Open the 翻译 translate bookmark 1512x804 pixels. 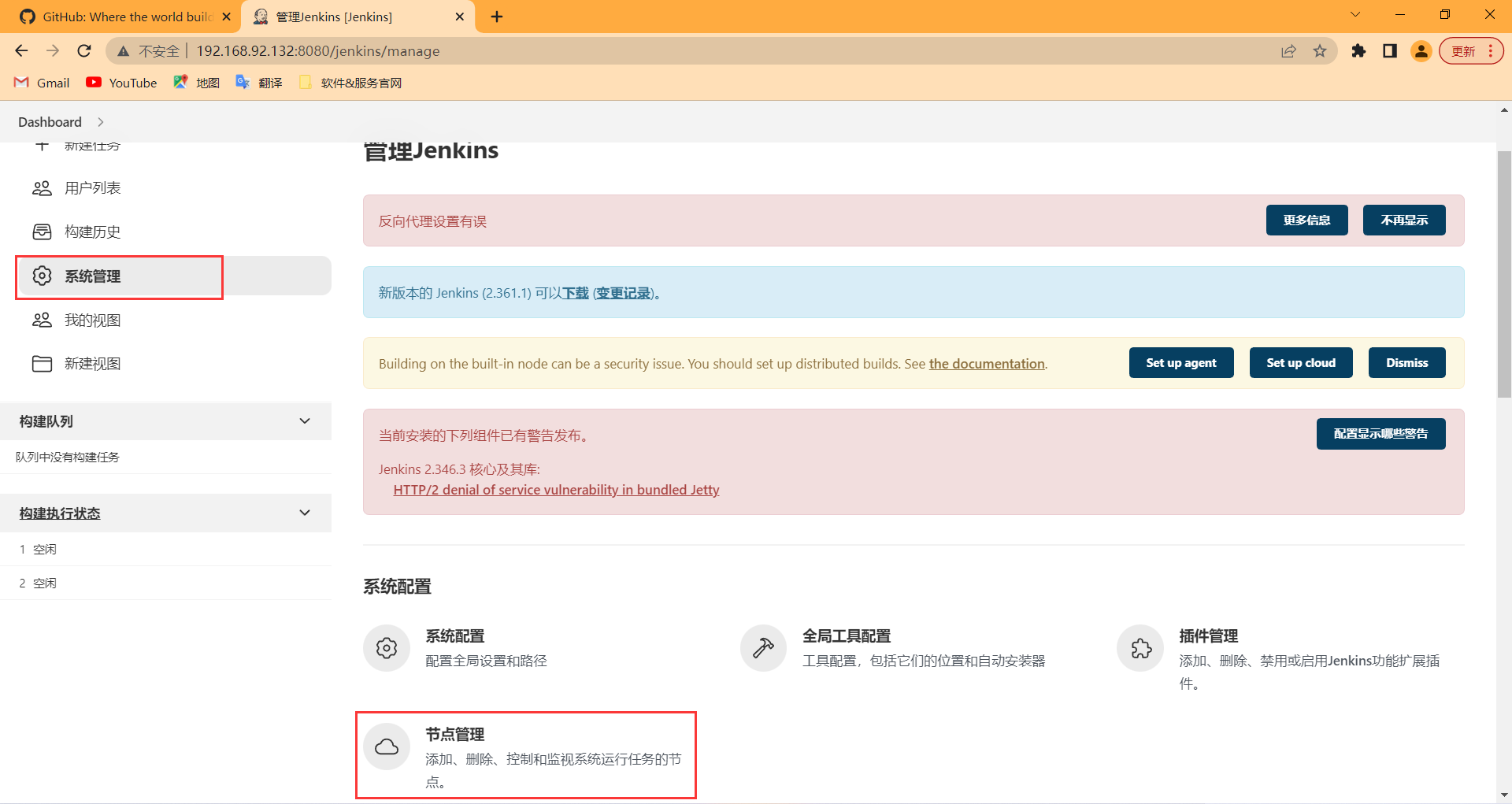[x=259, y=83]
